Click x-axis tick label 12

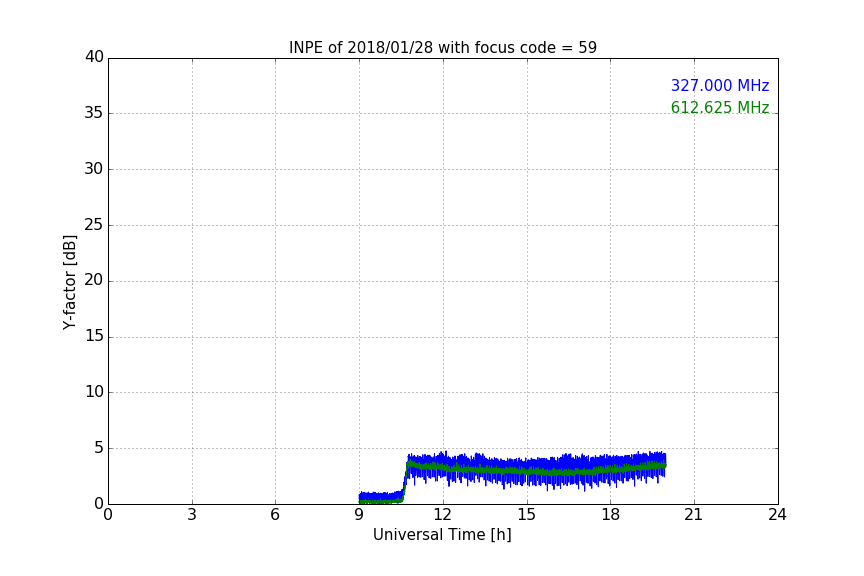tap(442, 515)
